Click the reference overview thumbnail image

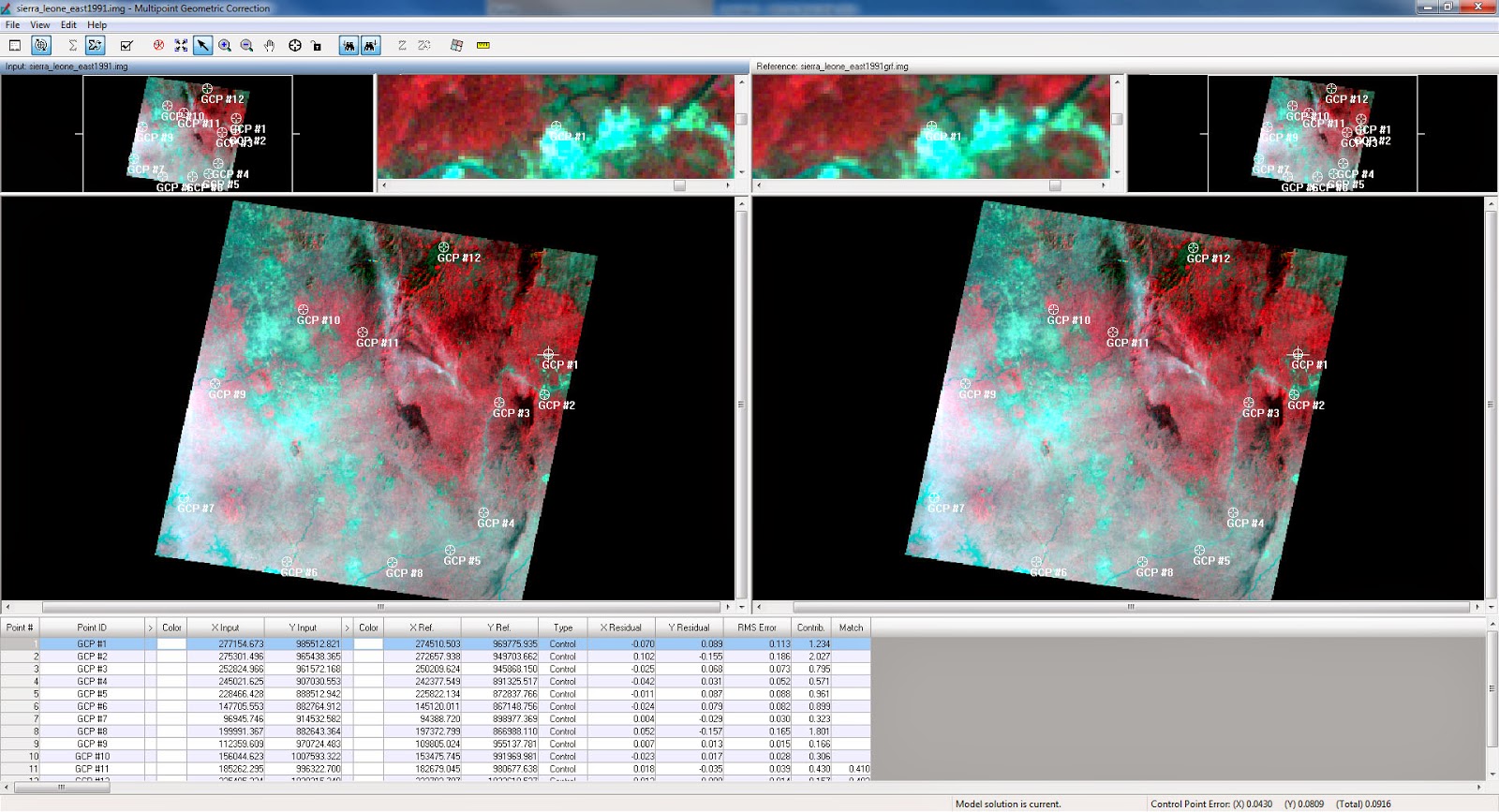pos(1313,134)
